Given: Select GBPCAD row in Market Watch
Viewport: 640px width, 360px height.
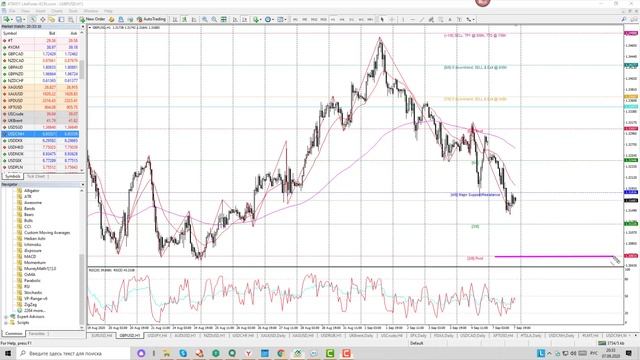Looking at the screenshot, I should click(x=41, y=54).
